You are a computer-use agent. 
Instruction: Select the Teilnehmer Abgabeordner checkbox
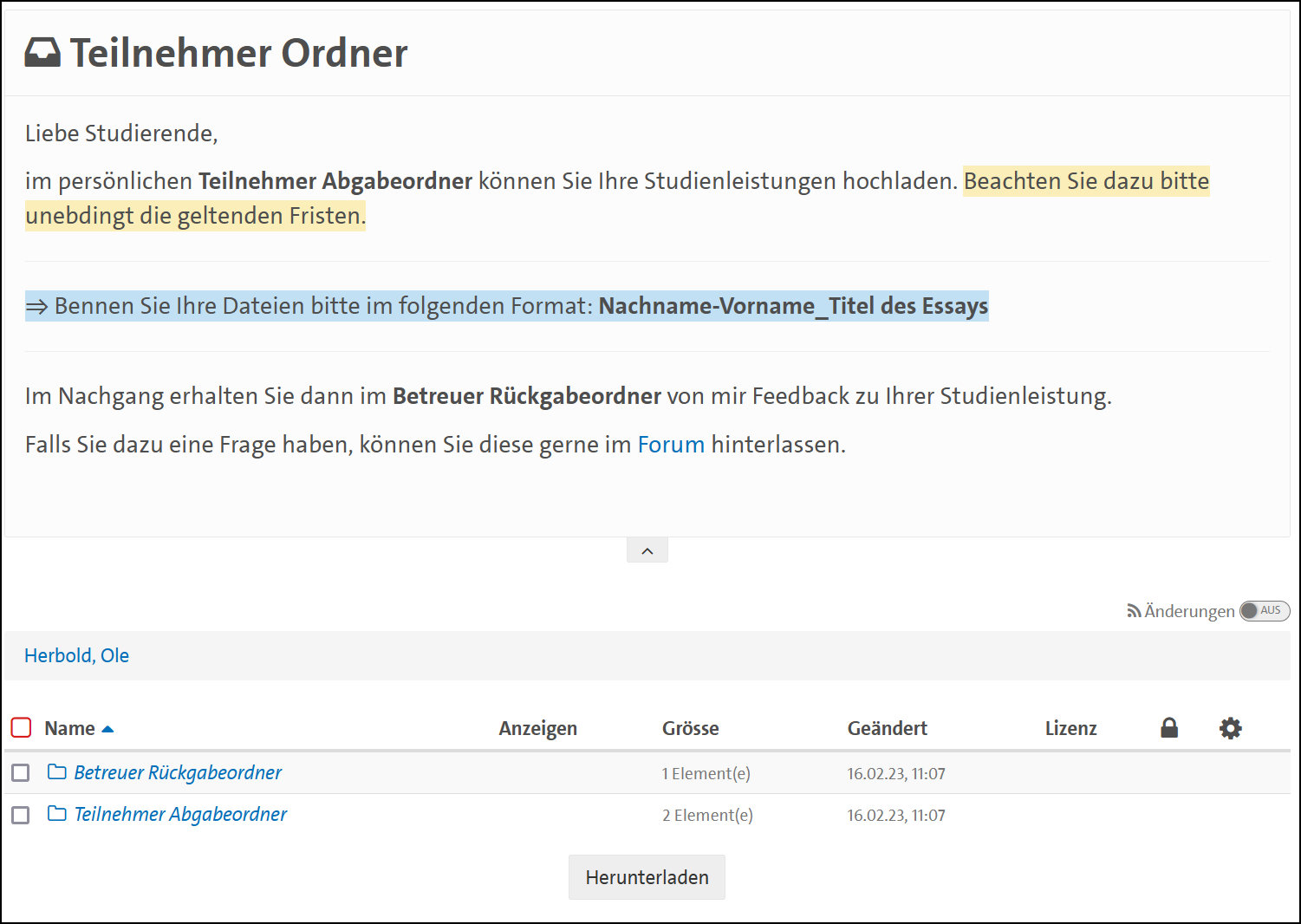[x=21, y=815]
